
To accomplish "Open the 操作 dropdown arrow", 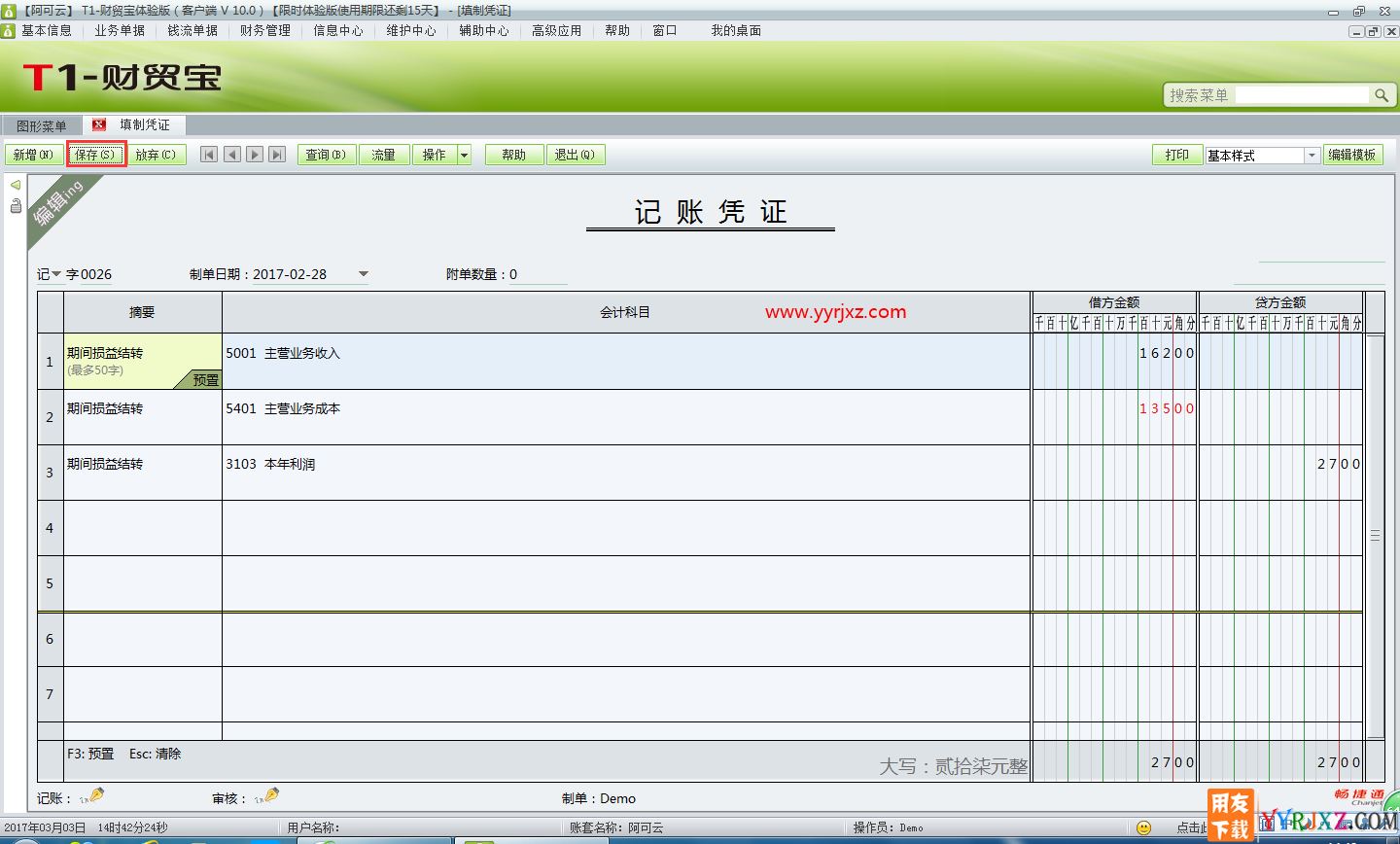I will pyautogui.click(x=464, y=155).
